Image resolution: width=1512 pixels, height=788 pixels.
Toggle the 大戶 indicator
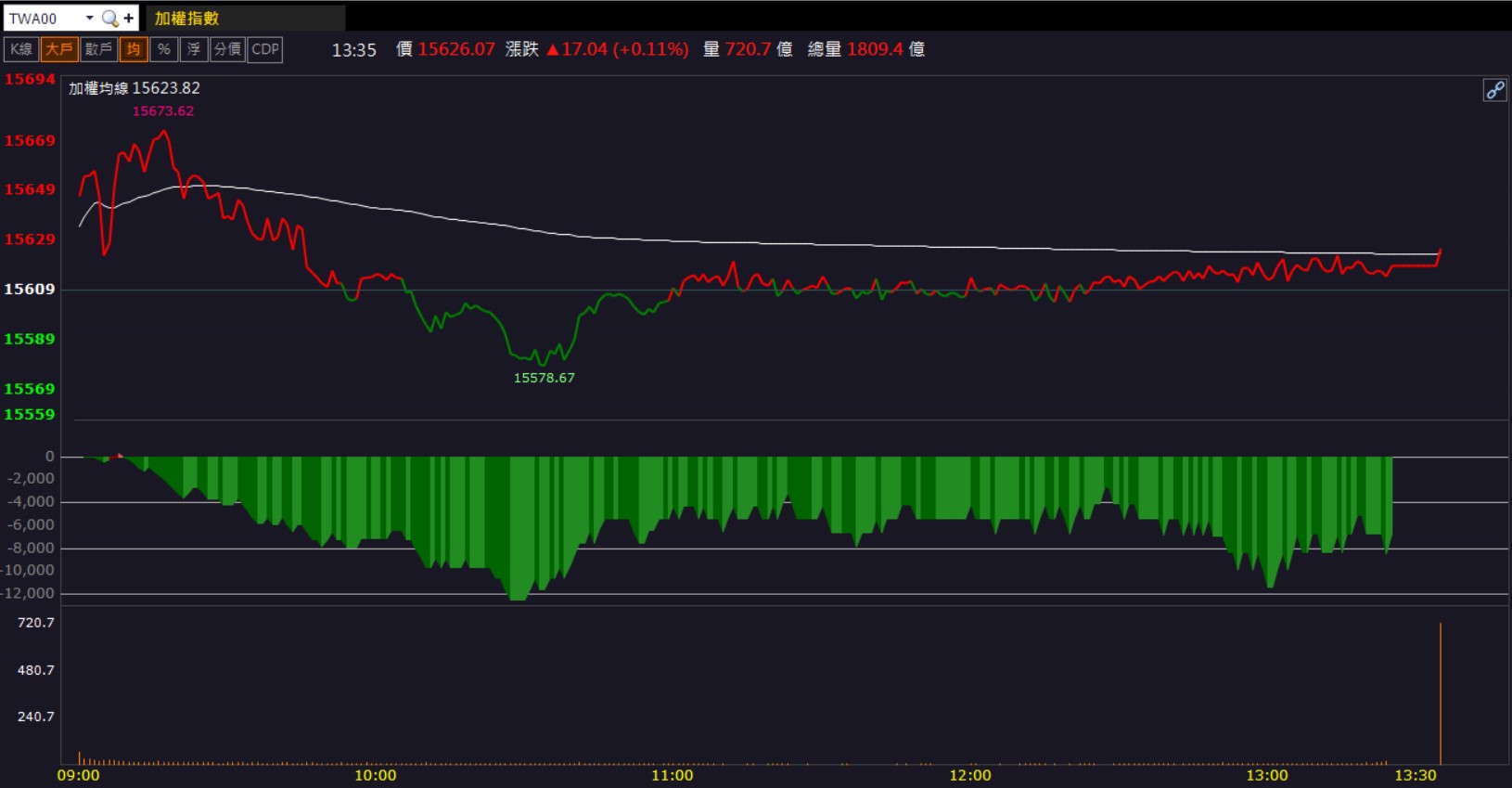59,49
